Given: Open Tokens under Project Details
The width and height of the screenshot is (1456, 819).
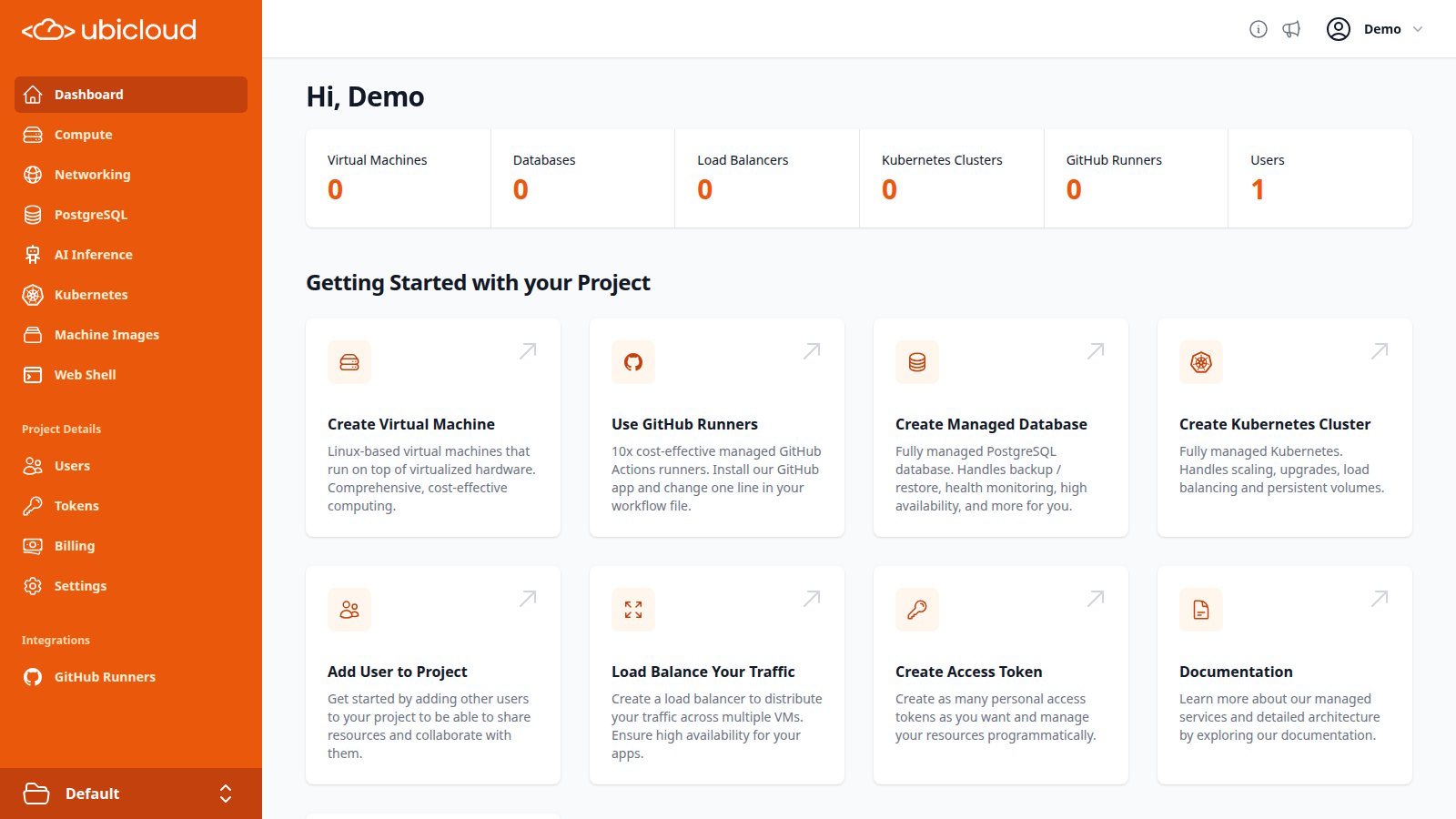Looking at the screenshot, I should [131, 506].
